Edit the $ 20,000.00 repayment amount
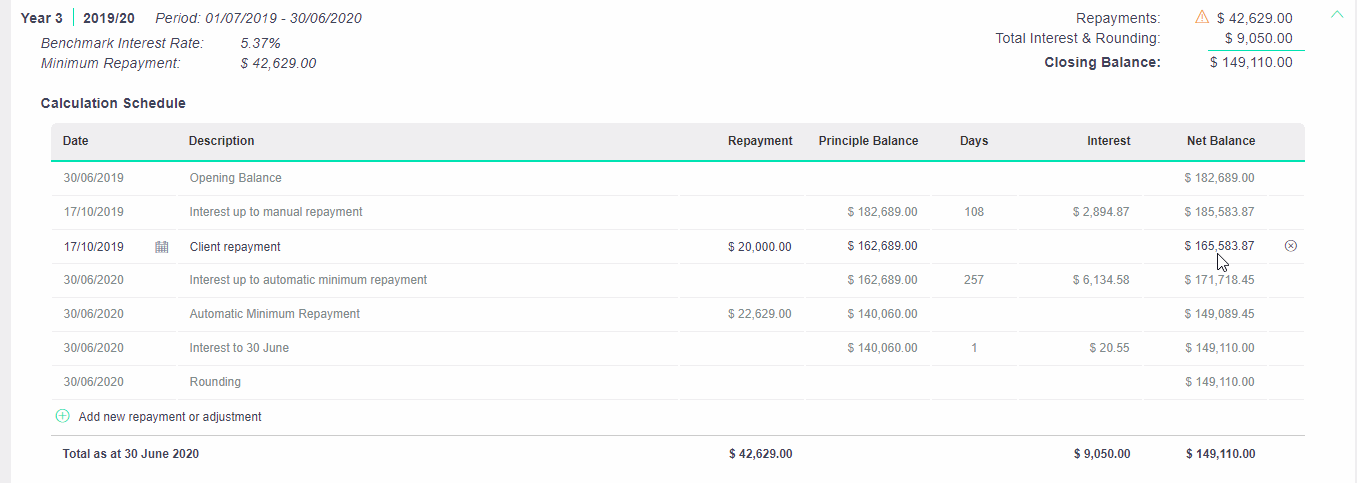Screen dimensions: 1357x483 pyautogui.click(x=760, y=247)
